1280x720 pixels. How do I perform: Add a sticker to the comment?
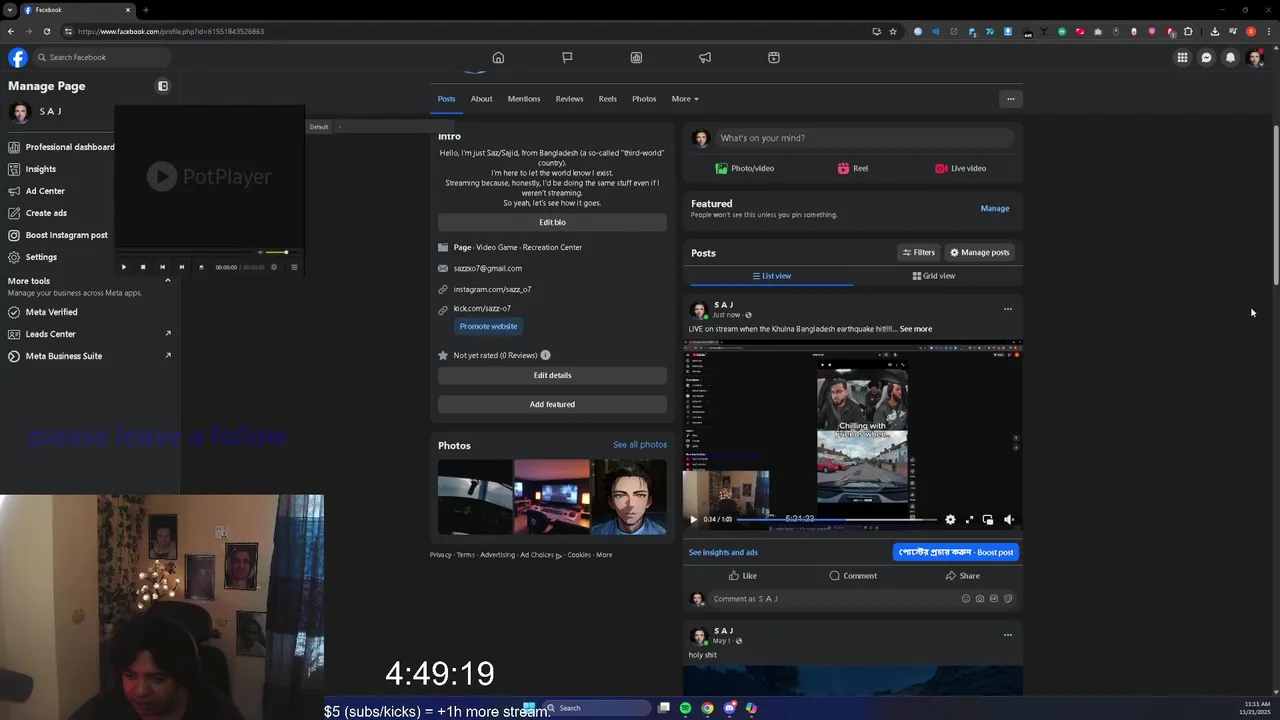[x=1008, y=599]
